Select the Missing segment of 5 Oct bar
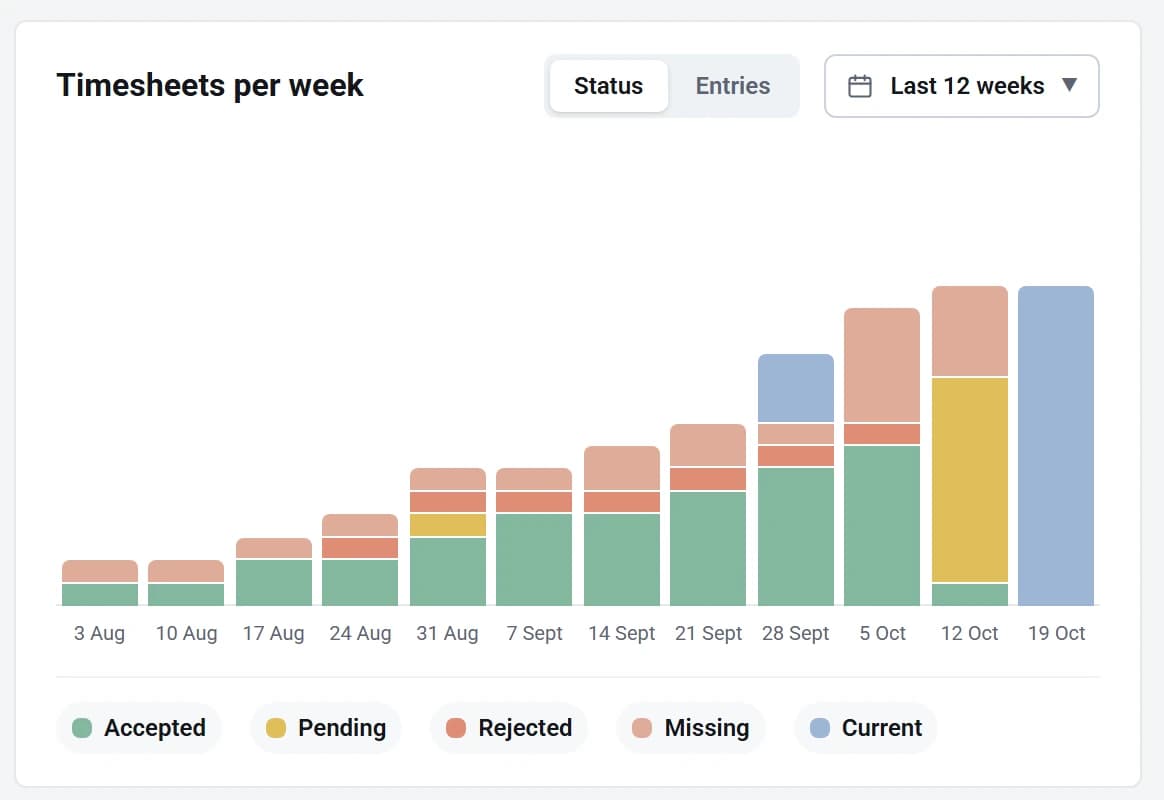 [882, 365]
